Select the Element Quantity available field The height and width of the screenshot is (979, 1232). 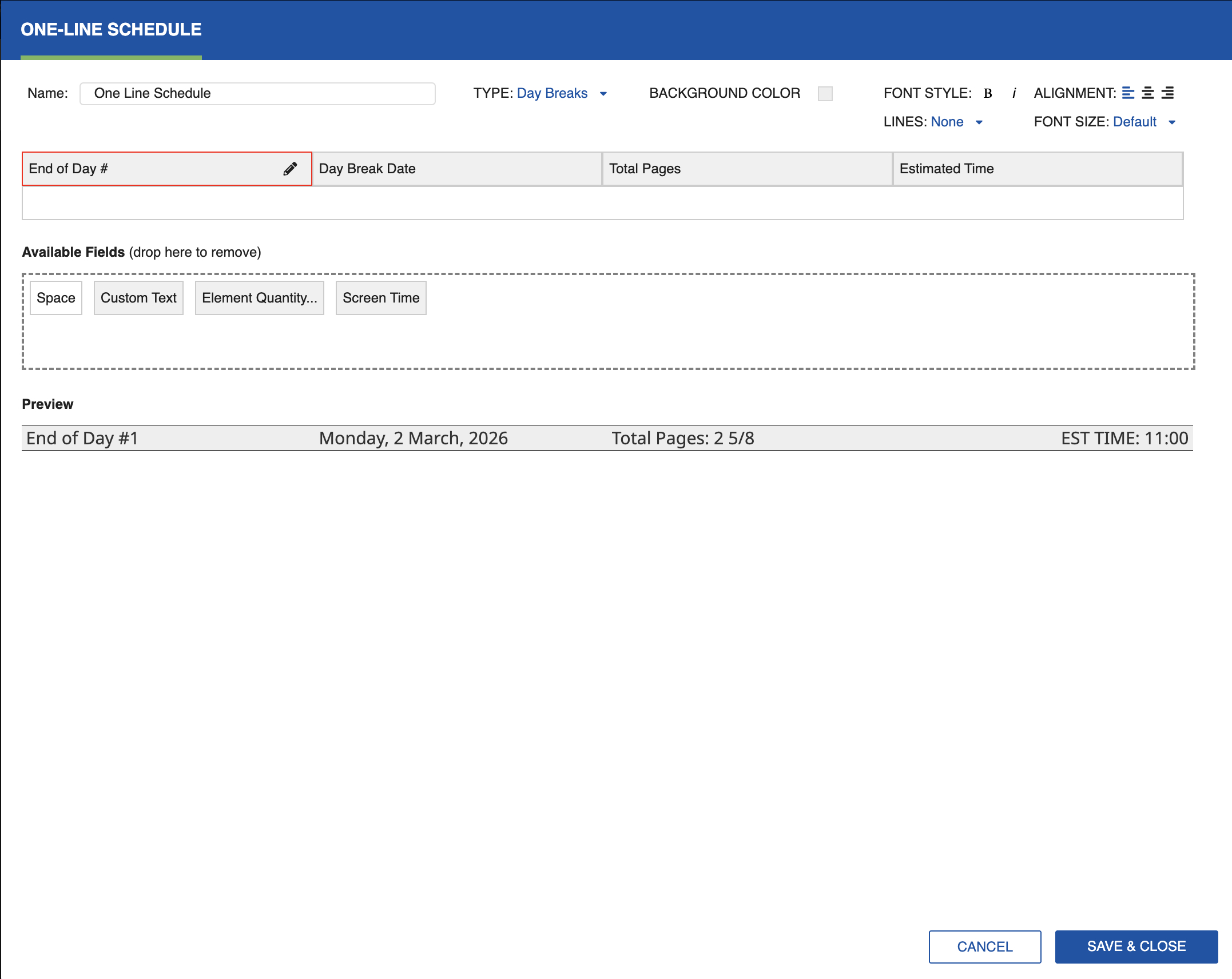coord(259,297)
